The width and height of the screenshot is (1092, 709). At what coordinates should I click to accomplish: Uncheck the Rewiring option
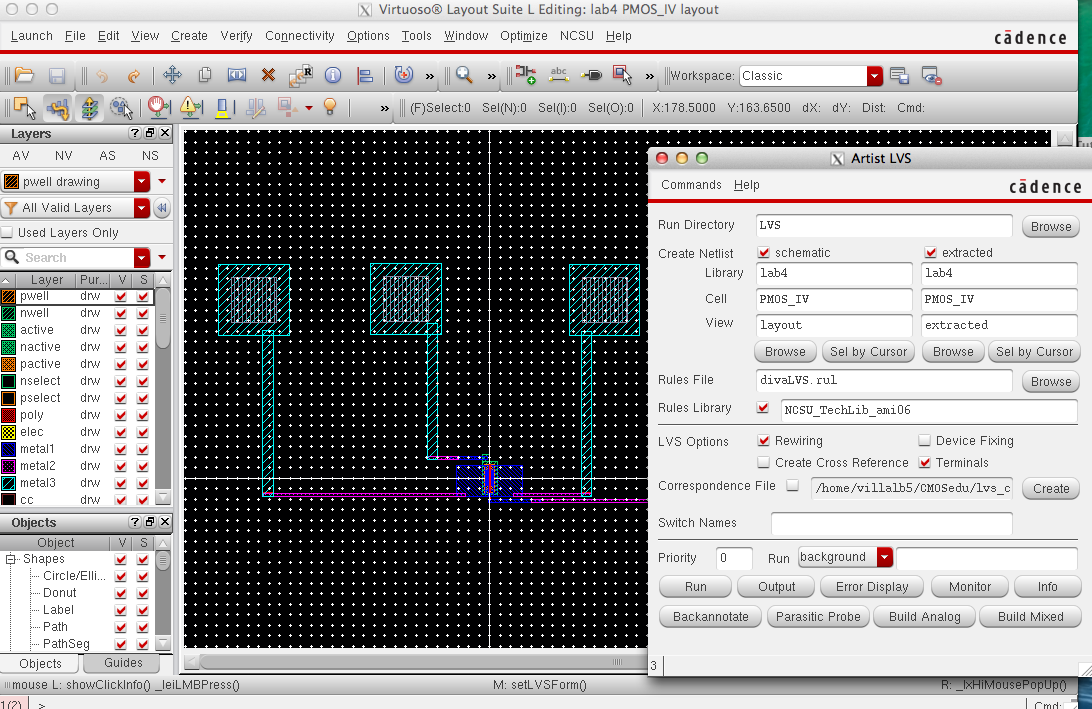(764, 441)
